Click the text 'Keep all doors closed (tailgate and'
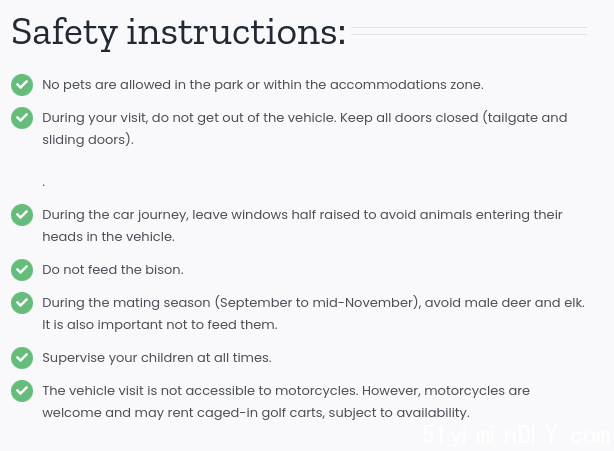Viewport: 614px width, 451px height. [x=453, y=118]
